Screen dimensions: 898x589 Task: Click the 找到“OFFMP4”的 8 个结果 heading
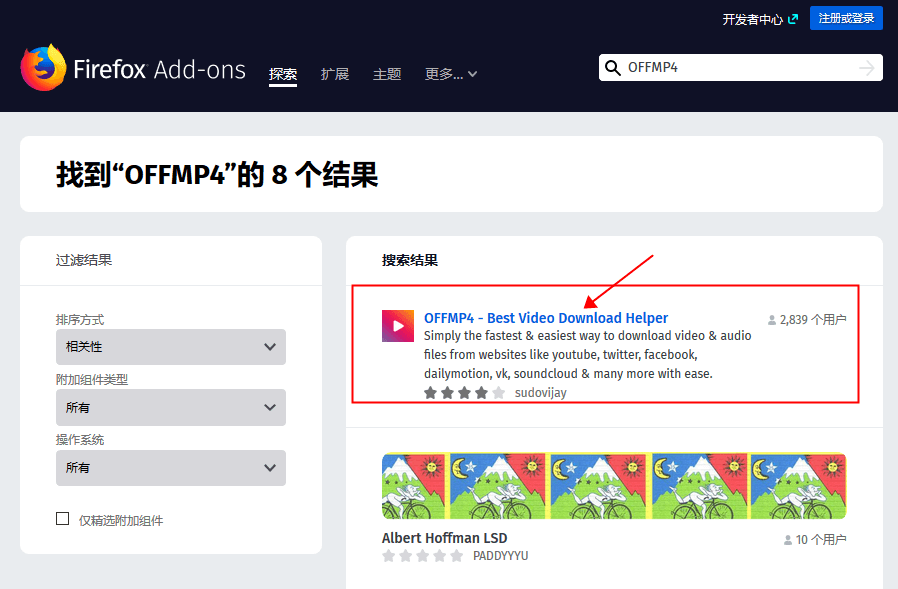217,174
